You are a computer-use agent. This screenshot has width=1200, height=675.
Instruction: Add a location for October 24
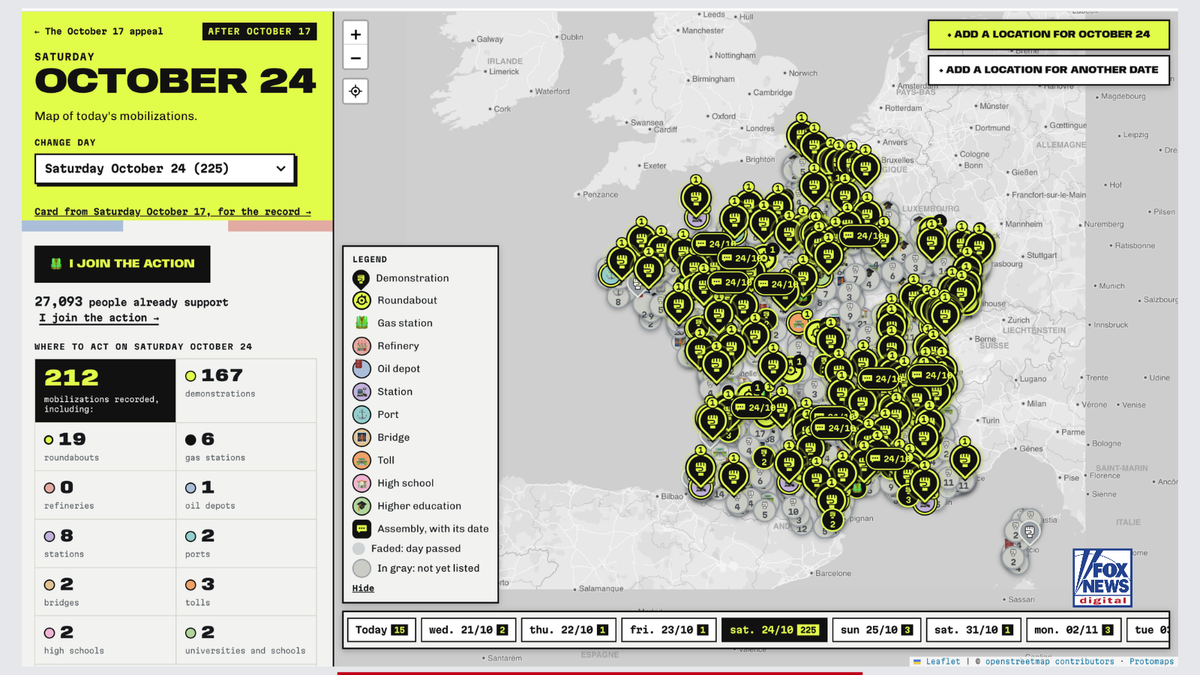tap(1048, 34)
